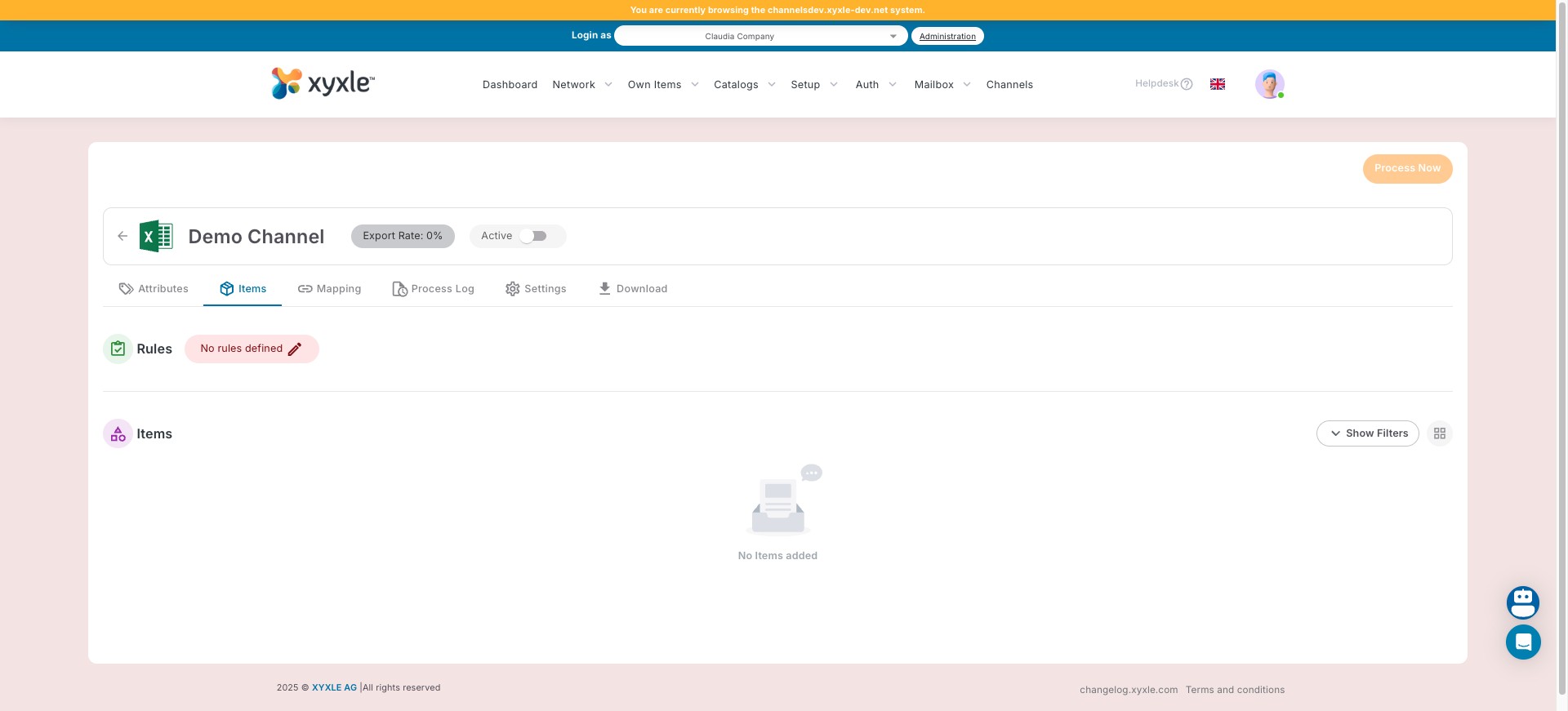Open the support chat bubble icon
This screenshot has width=1568, height=711.
1522,642
